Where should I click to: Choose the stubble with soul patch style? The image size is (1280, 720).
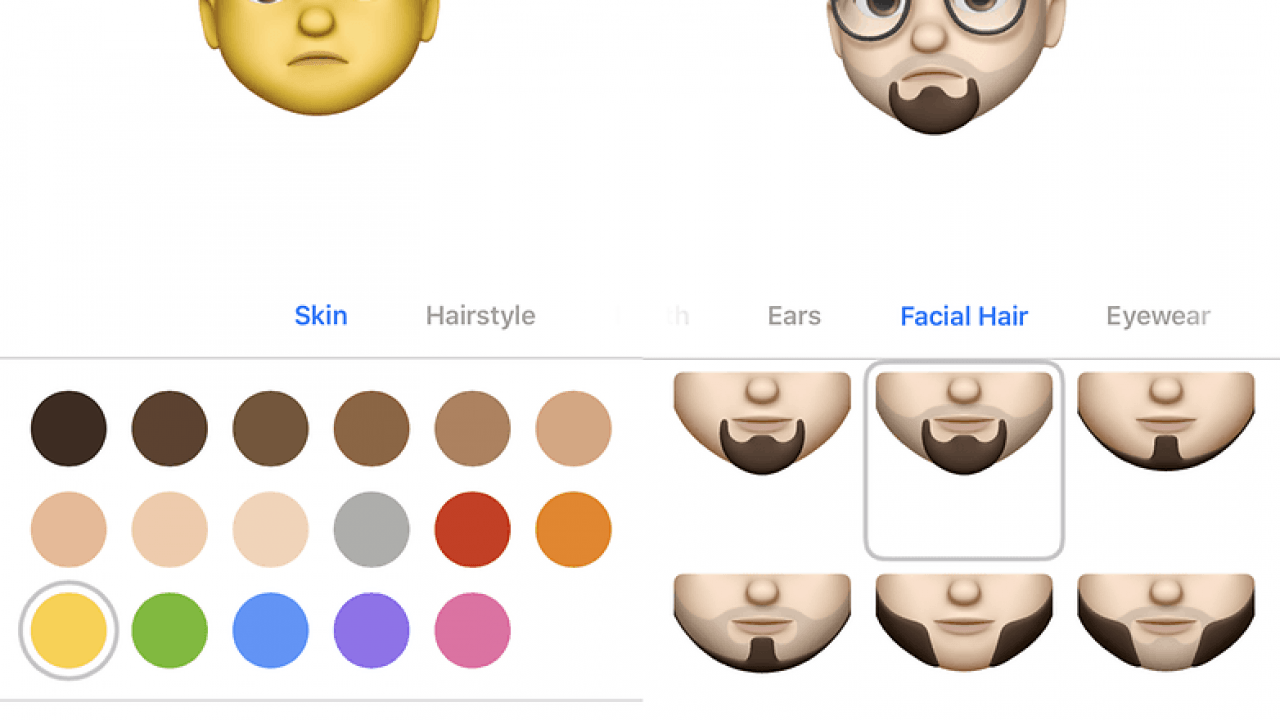click(x=762, y=623)
